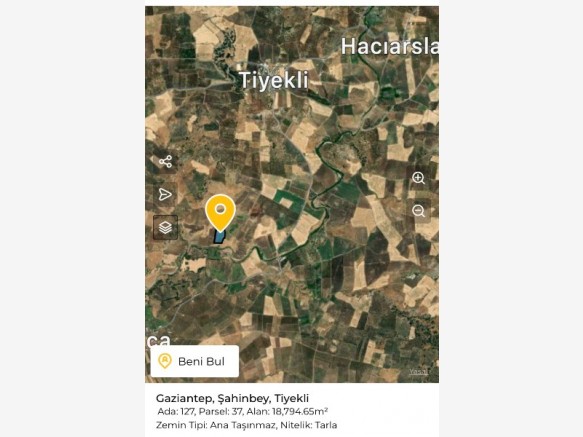Viewport: 583px width, 437px height.
Task: Click the Tiyekli village label
Action: point(274,80)
